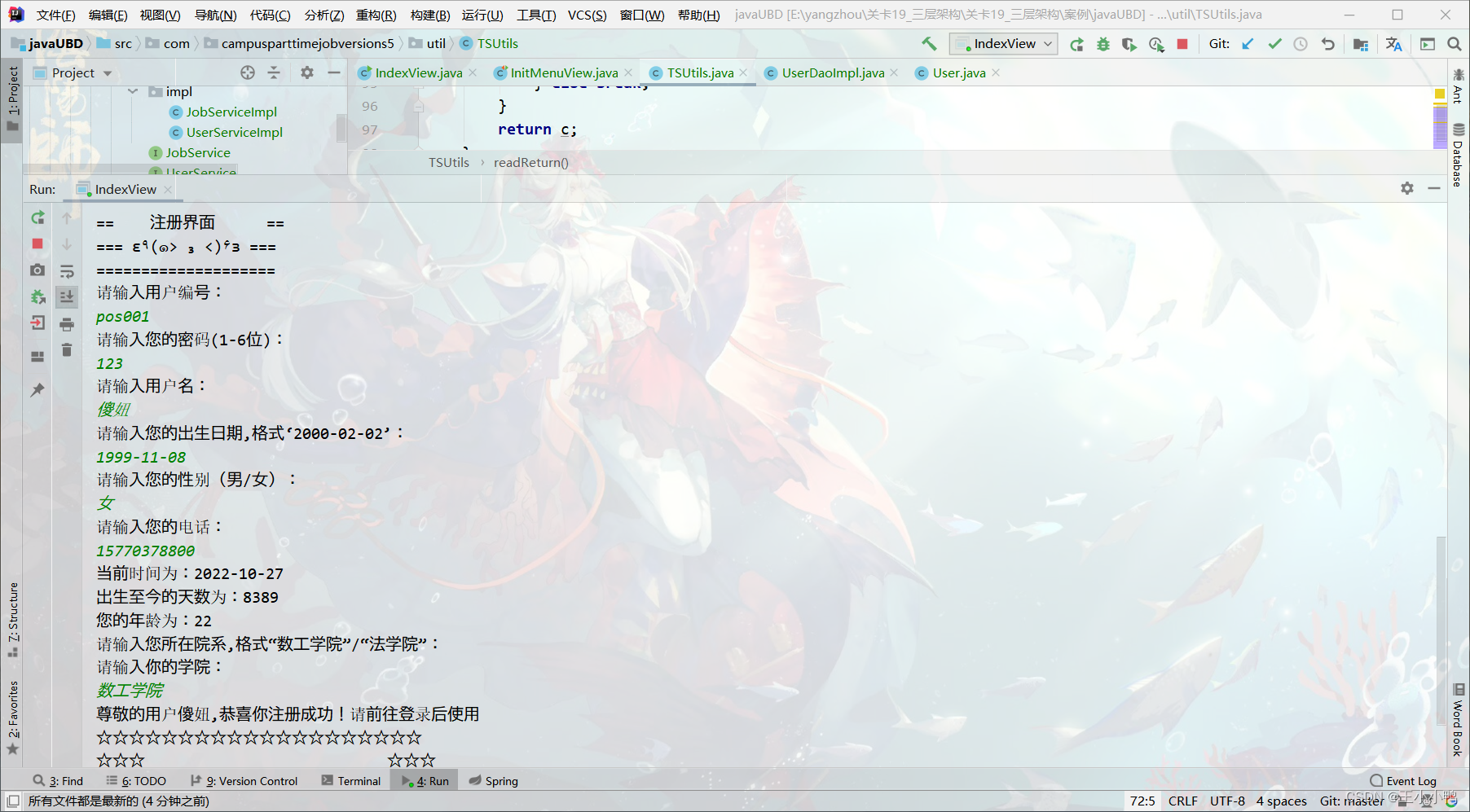Click the Git Update Project arrow

click(x=1248, y=44)
